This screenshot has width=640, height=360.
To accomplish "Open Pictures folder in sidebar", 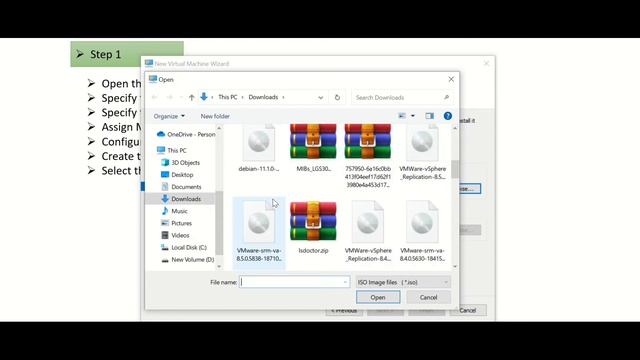I will pos(177,223).
